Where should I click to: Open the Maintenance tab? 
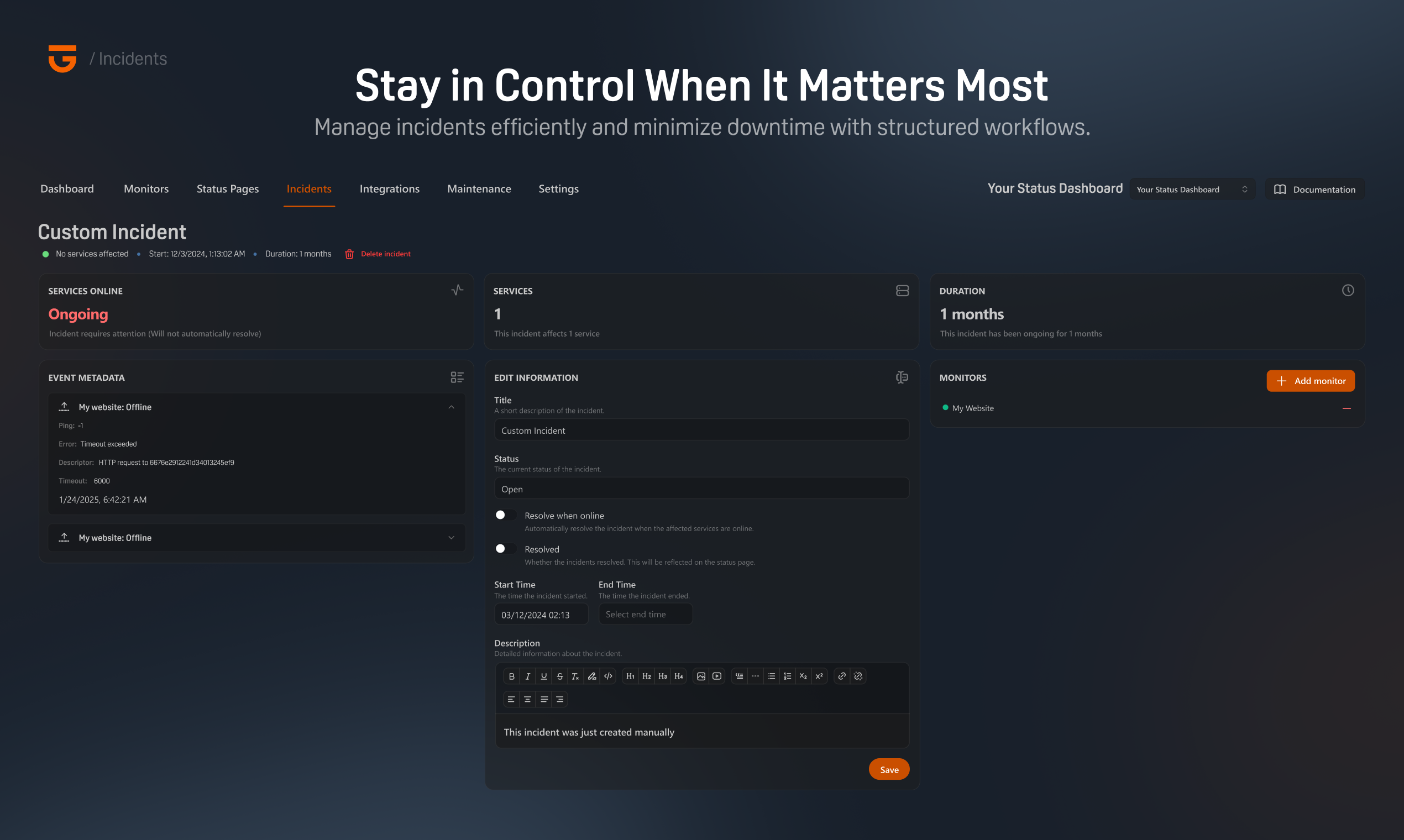(479, 188)
